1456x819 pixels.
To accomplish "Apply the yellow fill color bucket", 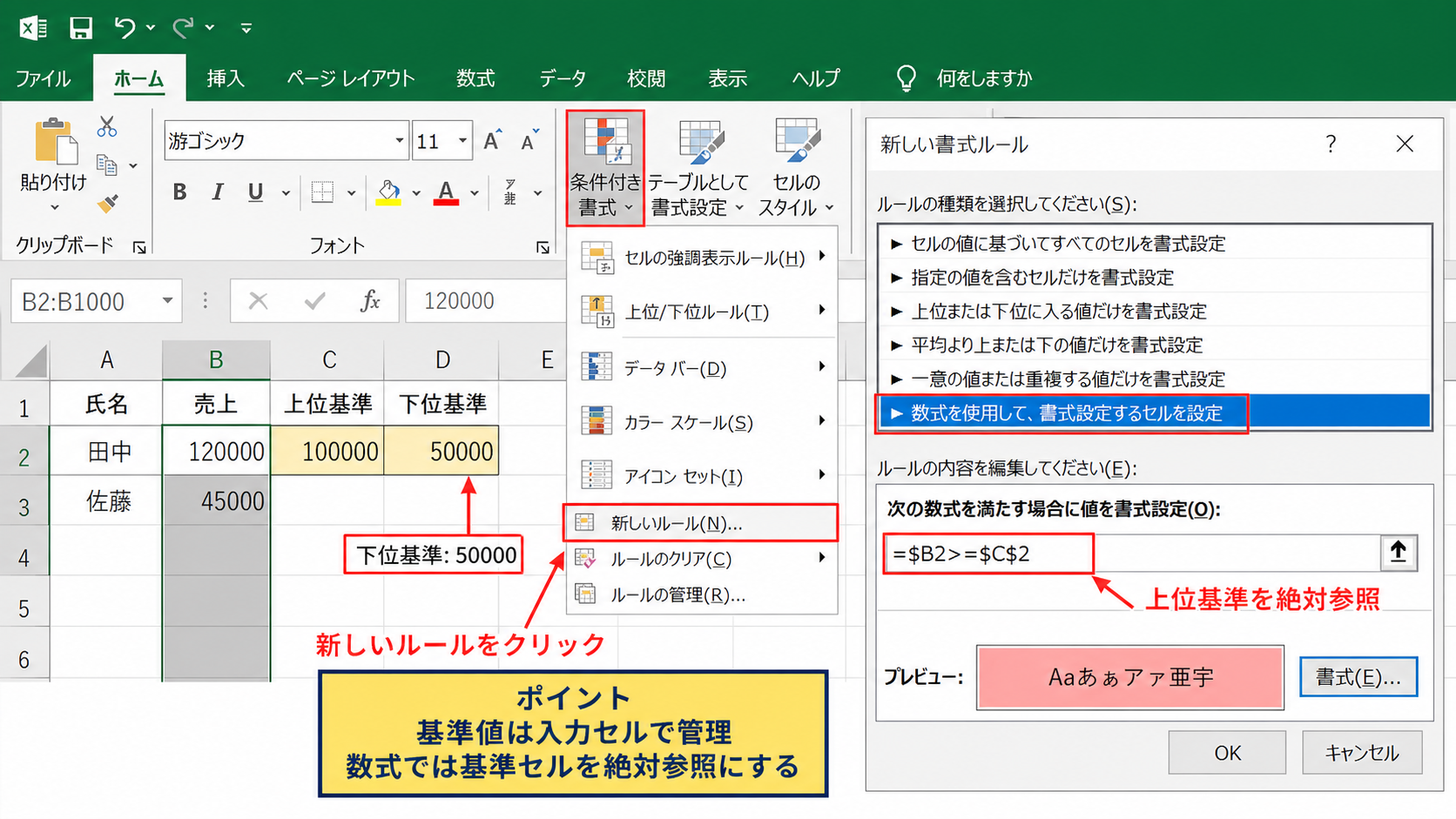I will click(x=388, y=192).
